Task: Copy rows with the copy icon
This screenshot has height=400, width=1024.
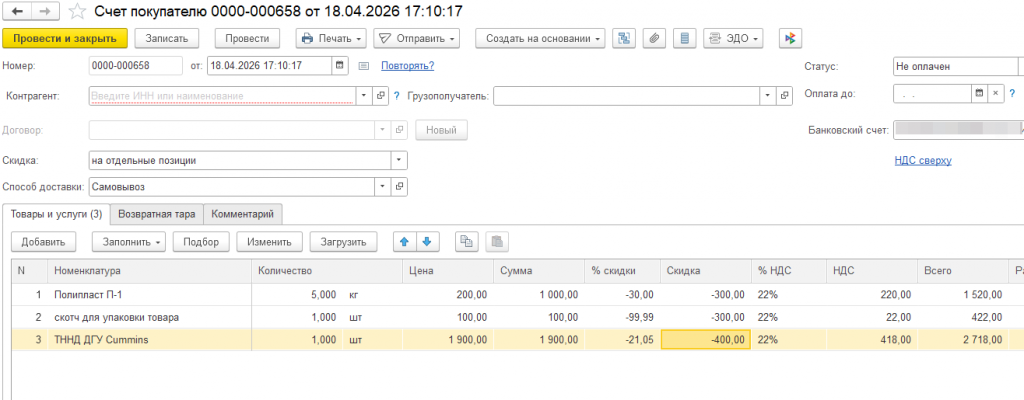Action: [466, 242]
